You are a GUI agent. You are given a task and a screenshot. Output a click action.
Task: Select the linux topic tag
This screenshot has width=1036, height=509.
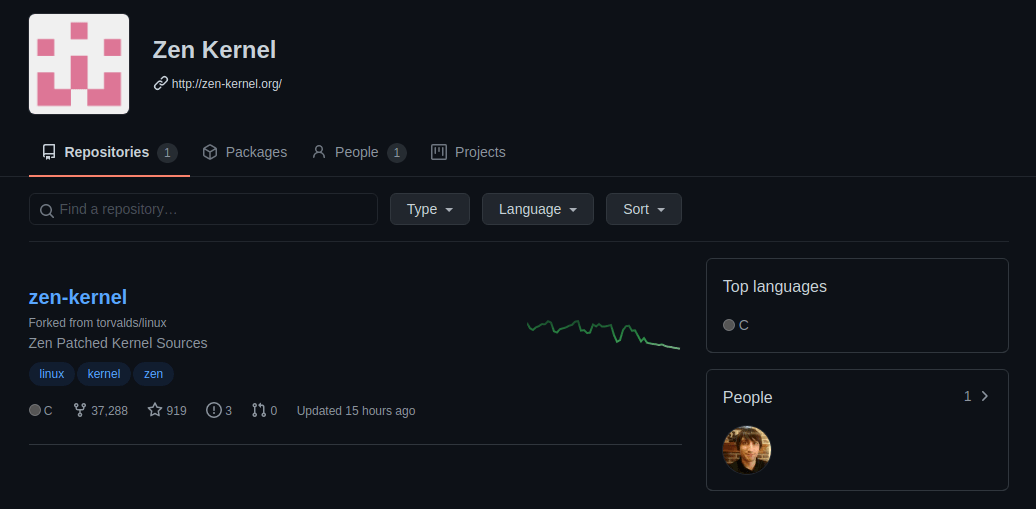tap(52, 373)
